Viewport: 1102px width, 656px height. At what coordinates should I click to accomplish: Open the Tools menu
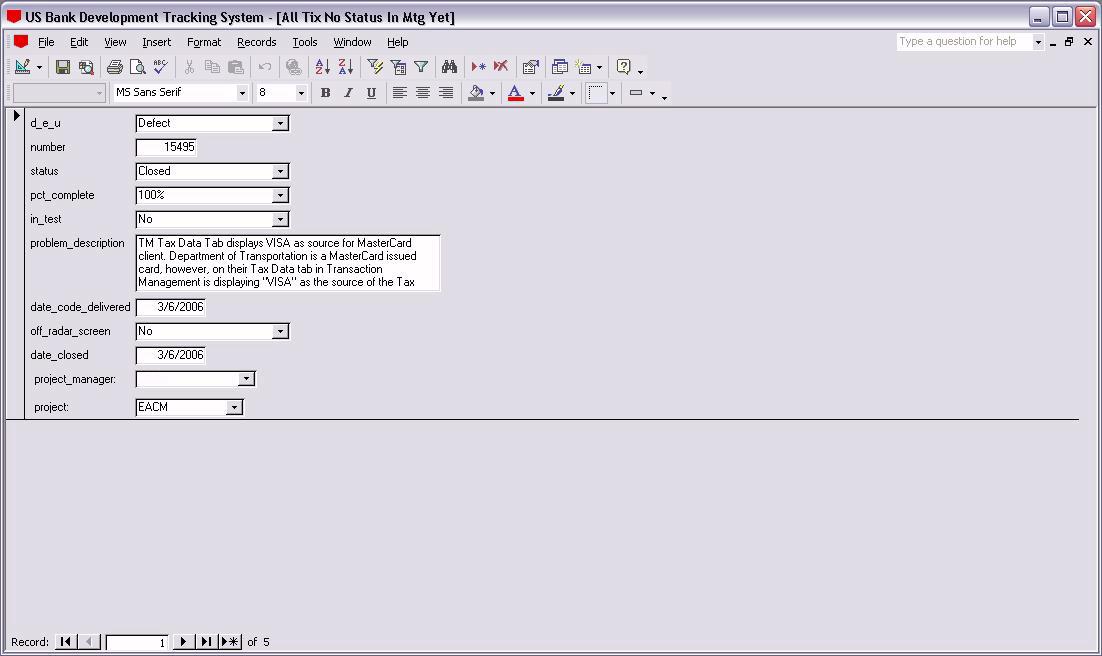pos(304,42)
